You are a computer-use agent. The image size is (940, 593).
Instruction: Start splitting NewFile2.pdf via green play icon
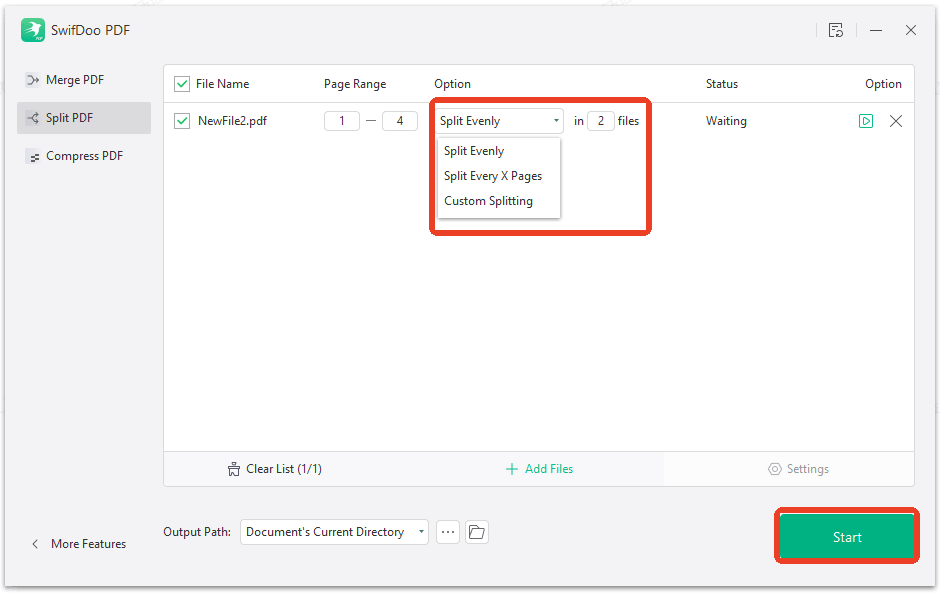tap(866, 120)
